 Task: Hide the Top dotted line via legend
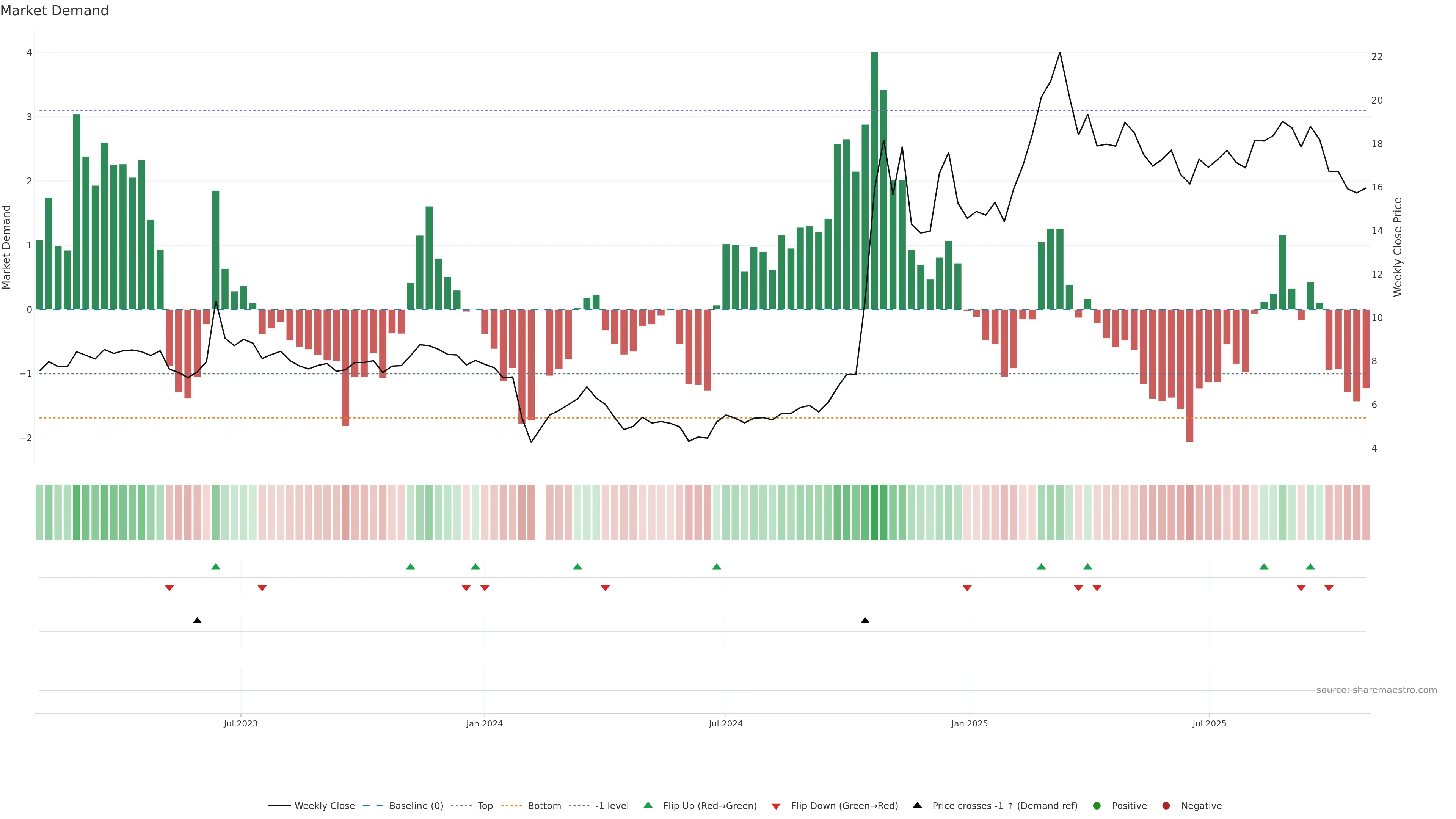click(x=485, y=805)
